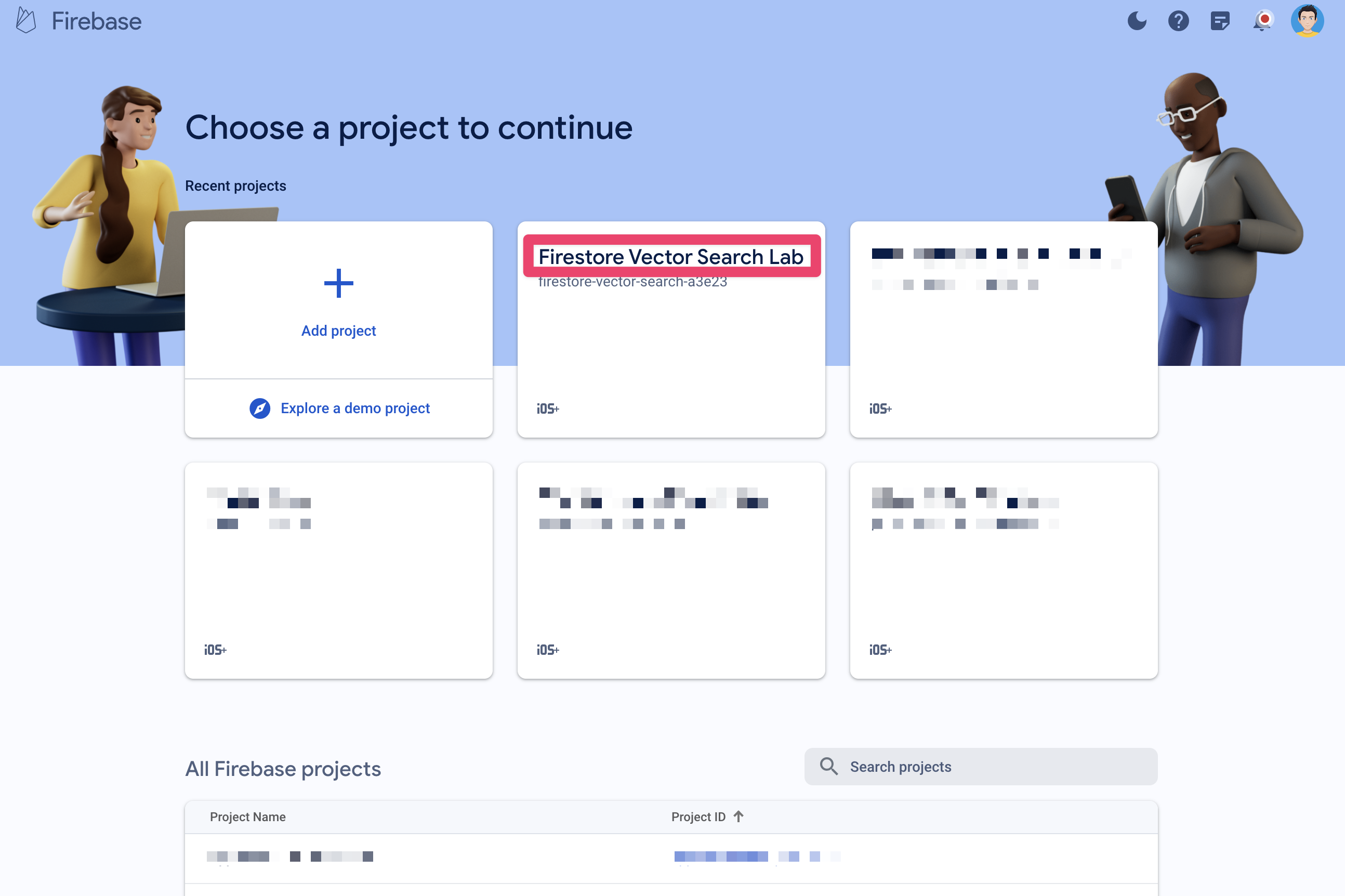Open the bottom-left blurred project card
Viewport: 1345px width, 896px height.
pos(339,570)
